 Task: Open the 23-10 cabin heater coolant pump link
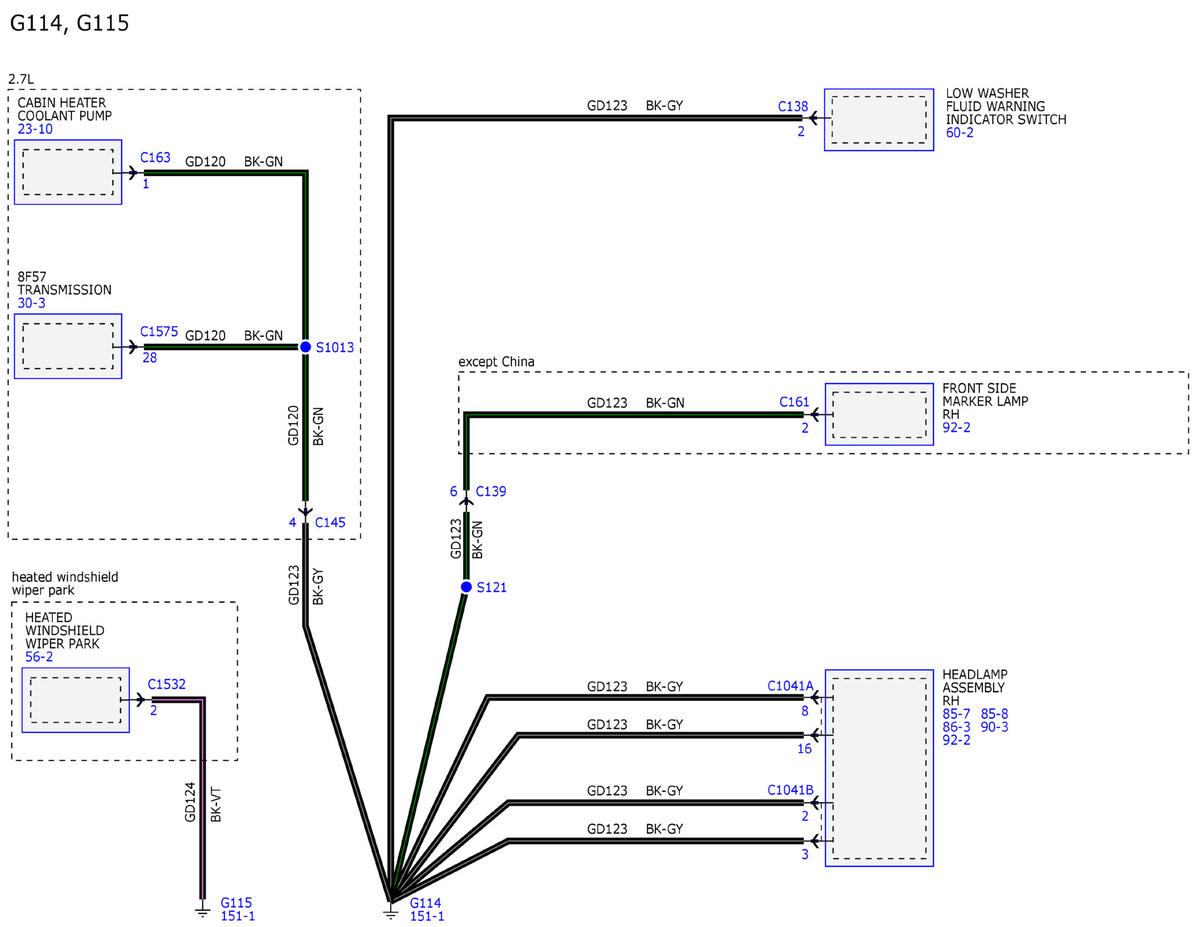coord(35,129)
